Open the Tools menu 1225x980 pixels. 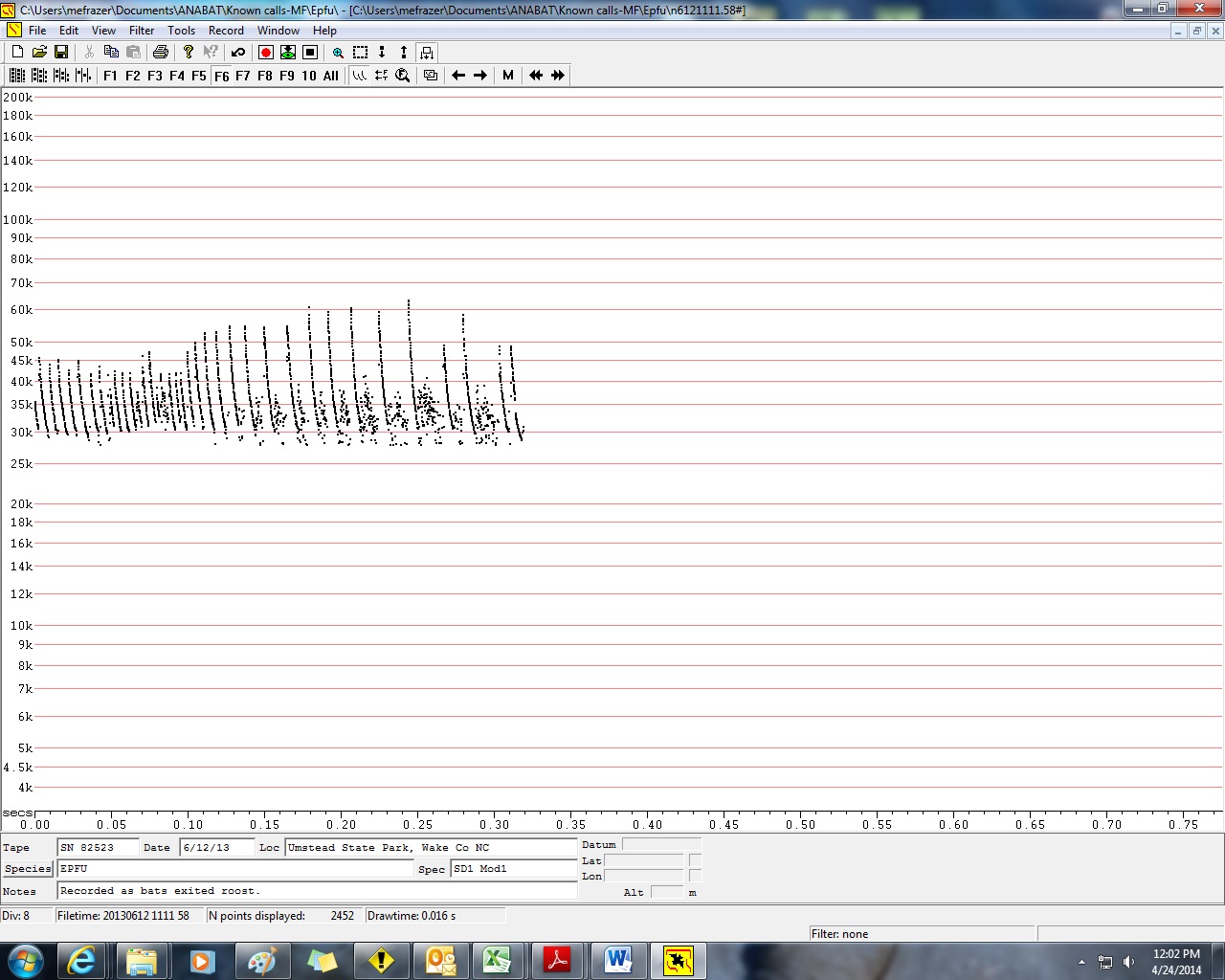click(x=182, y=31)
